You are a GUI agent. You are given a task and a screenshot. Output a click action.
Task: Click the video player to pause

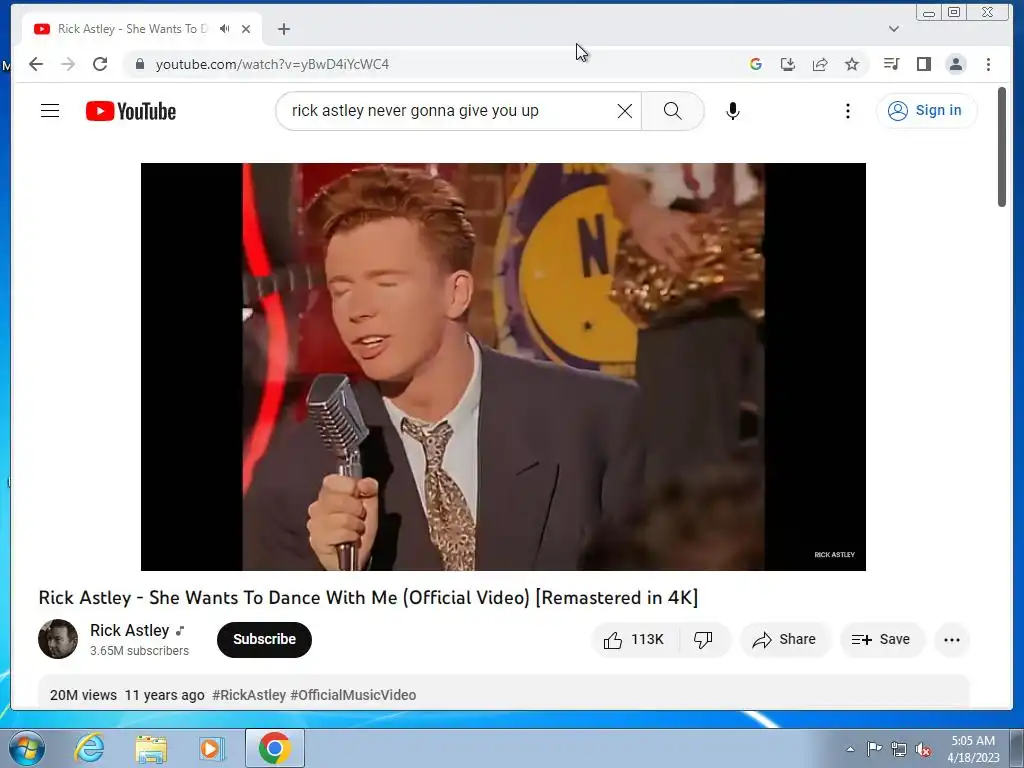[504, 366]
